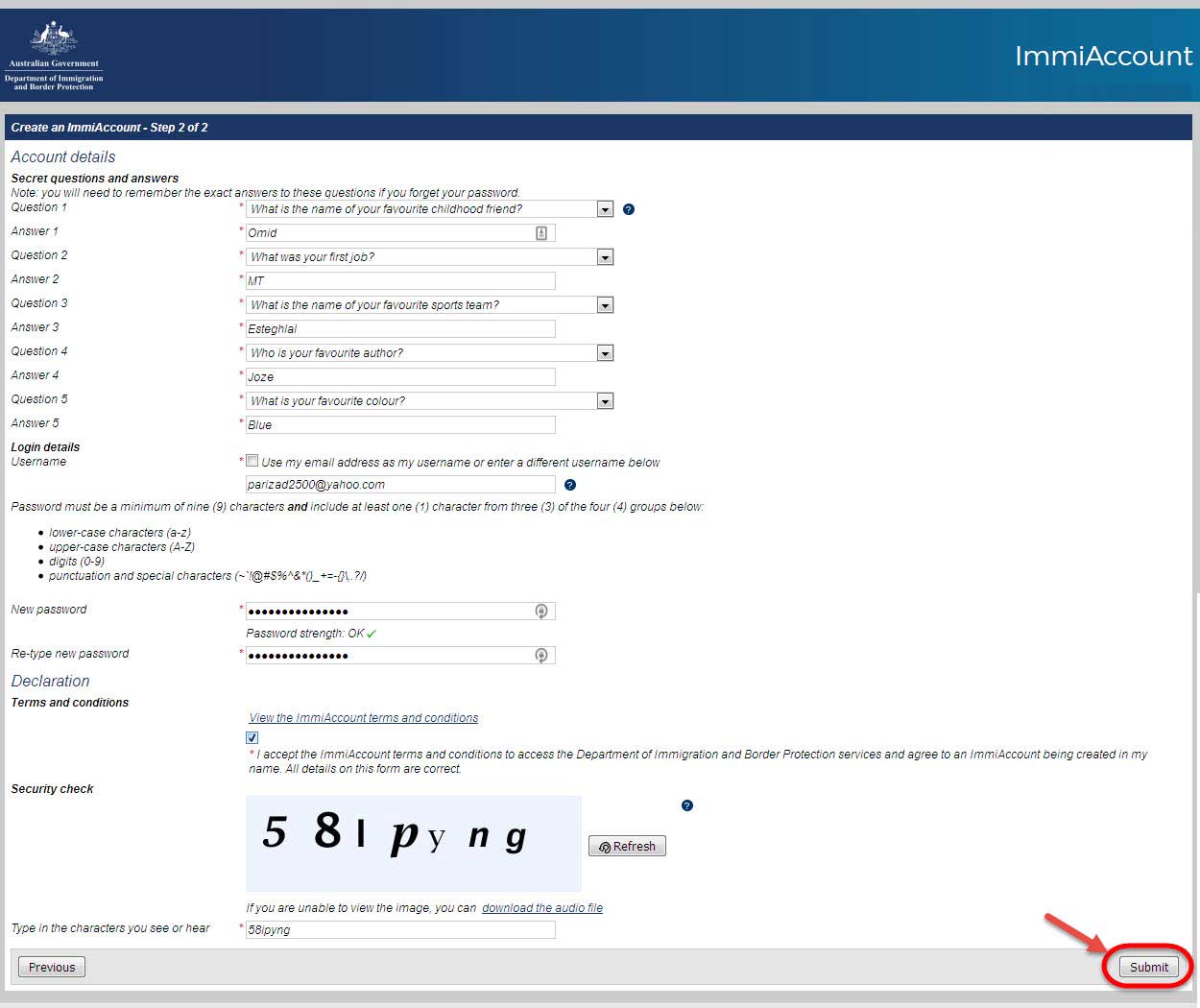This screenshot has height=1008, width=1200.
Task: Click download the audio file link
Action: 541,907
